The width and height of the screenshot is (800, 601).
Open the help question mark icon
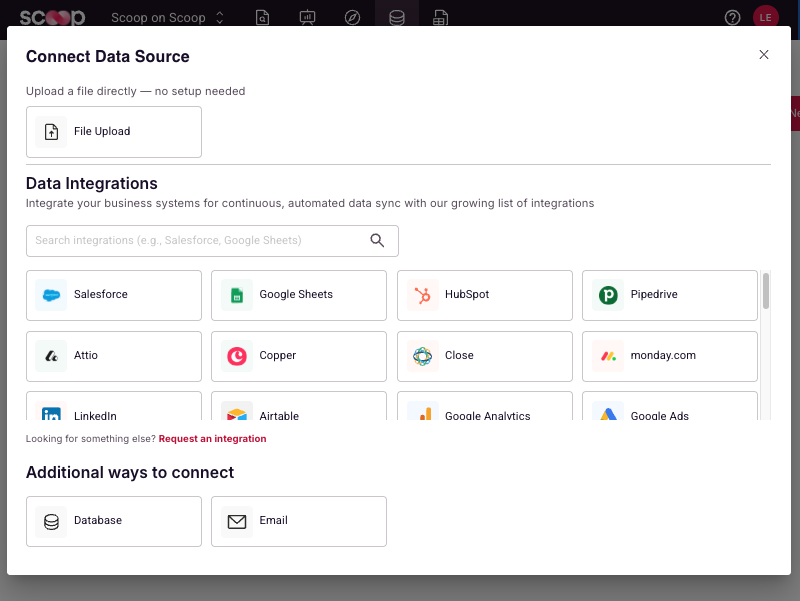coord(732,17)
